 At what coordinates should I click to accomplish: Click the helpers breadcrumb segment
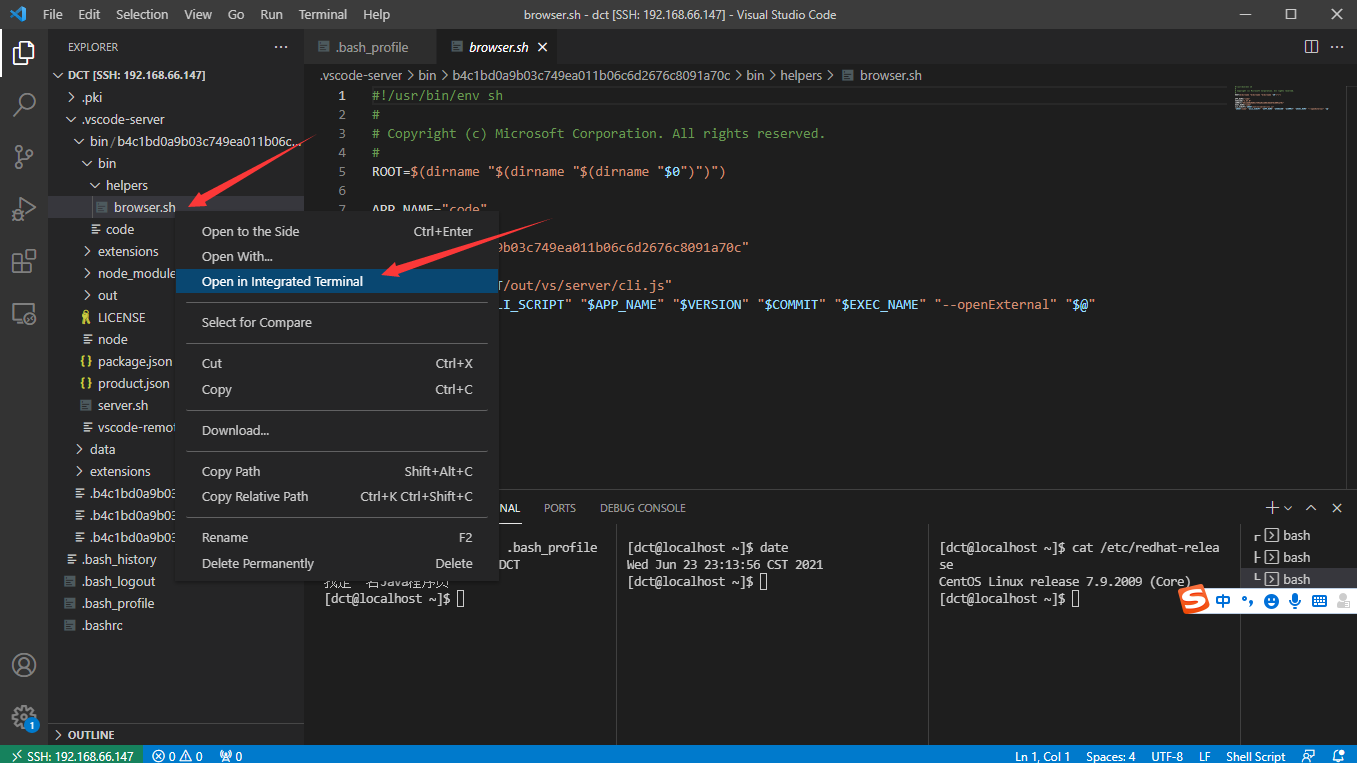click(x=801, y=75)
